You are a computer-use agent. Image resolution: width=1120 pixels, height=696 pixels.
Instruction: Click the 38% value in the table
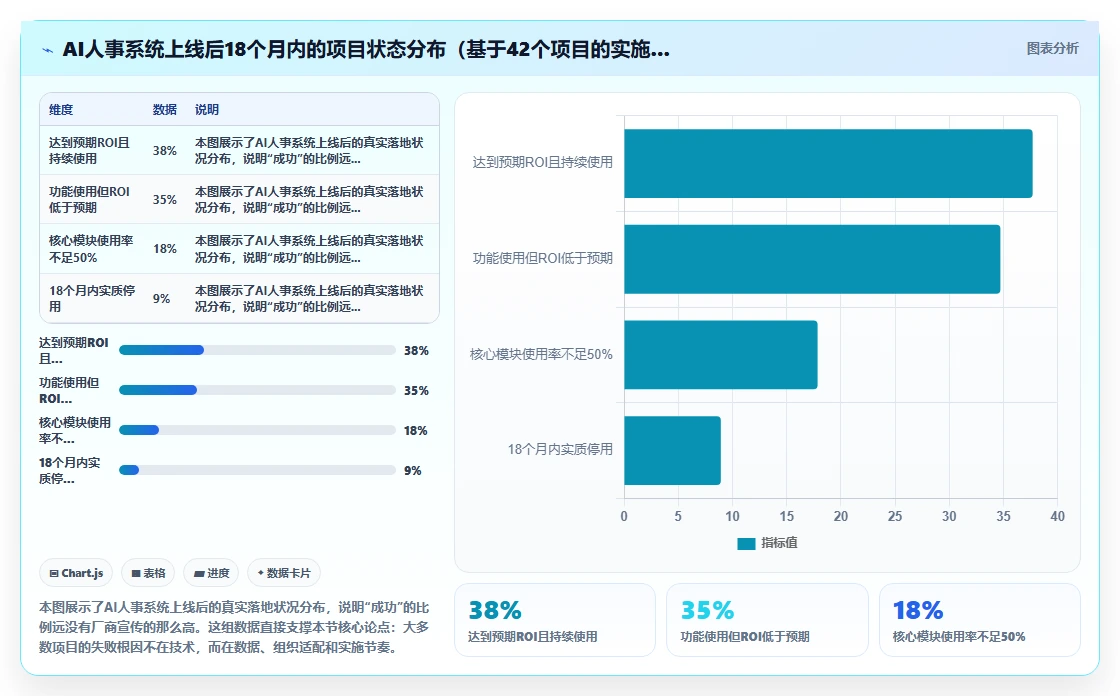point(164,151)
